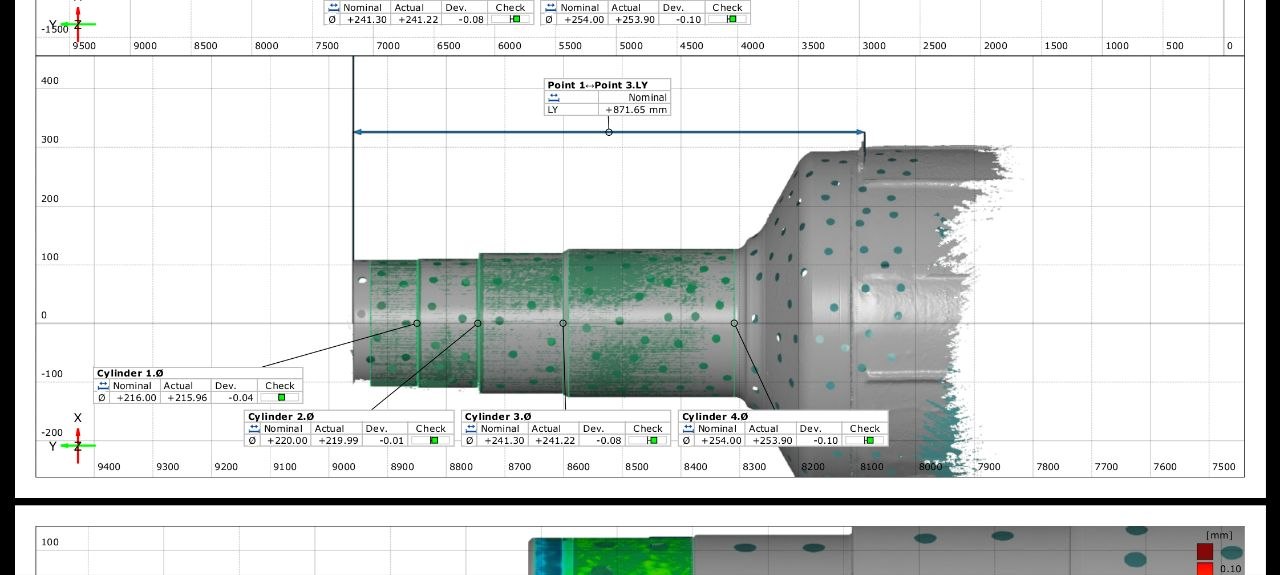1280x575 pixels.
Task: Click Cylinder 1 nominal value +216.00
Action: [x=136, y=397]
